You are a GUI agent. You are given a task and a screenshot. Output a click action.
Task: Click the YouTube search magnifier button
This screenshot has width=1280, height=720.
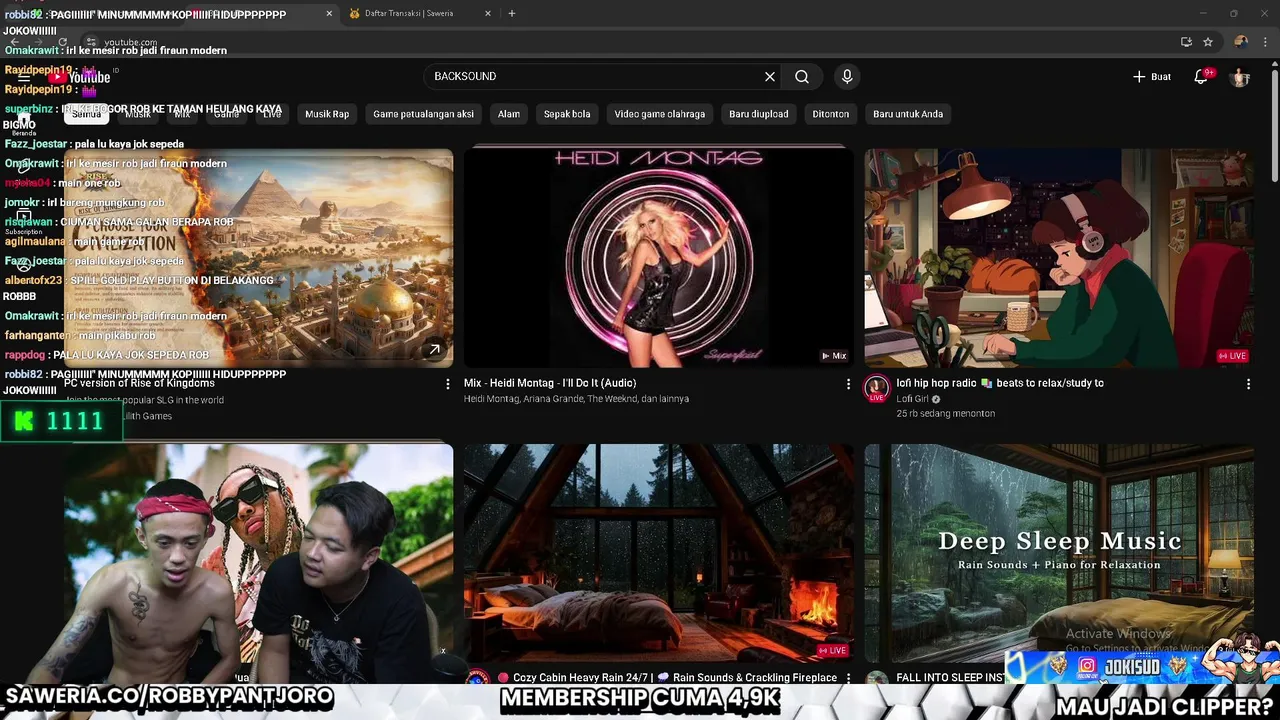pos(802,77)
